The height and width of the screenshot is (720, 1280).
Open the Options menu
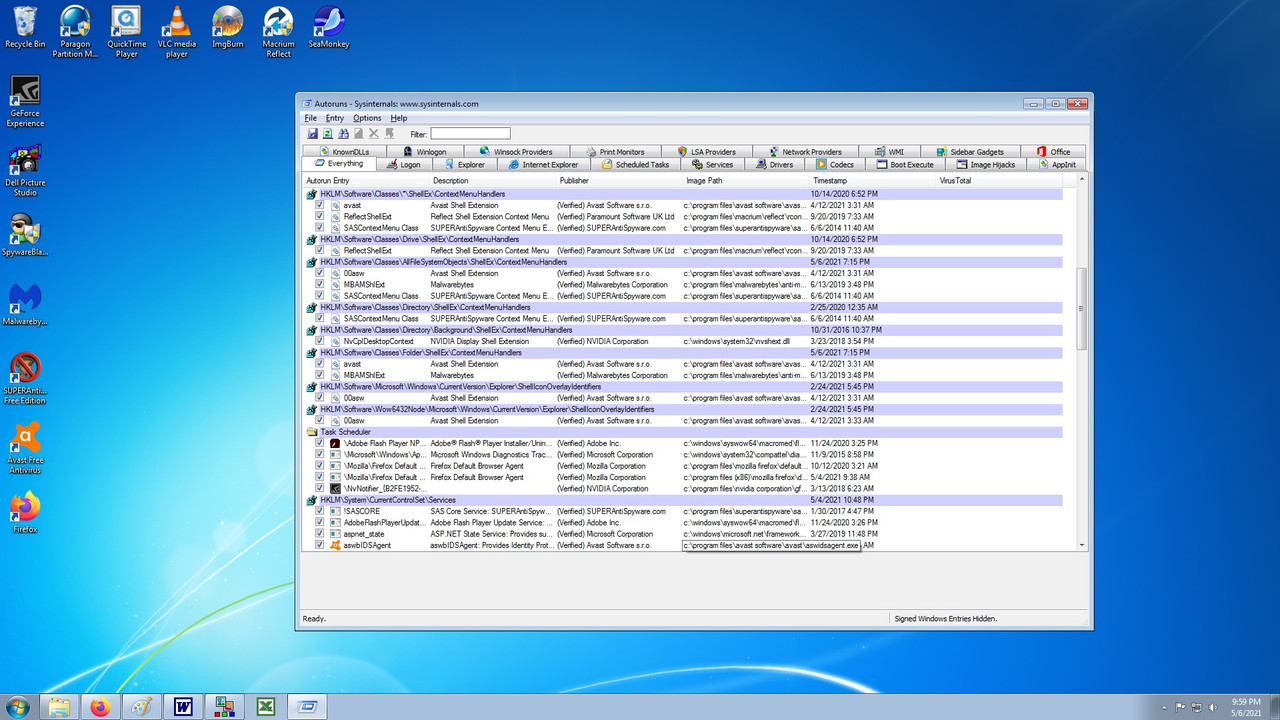367,118
